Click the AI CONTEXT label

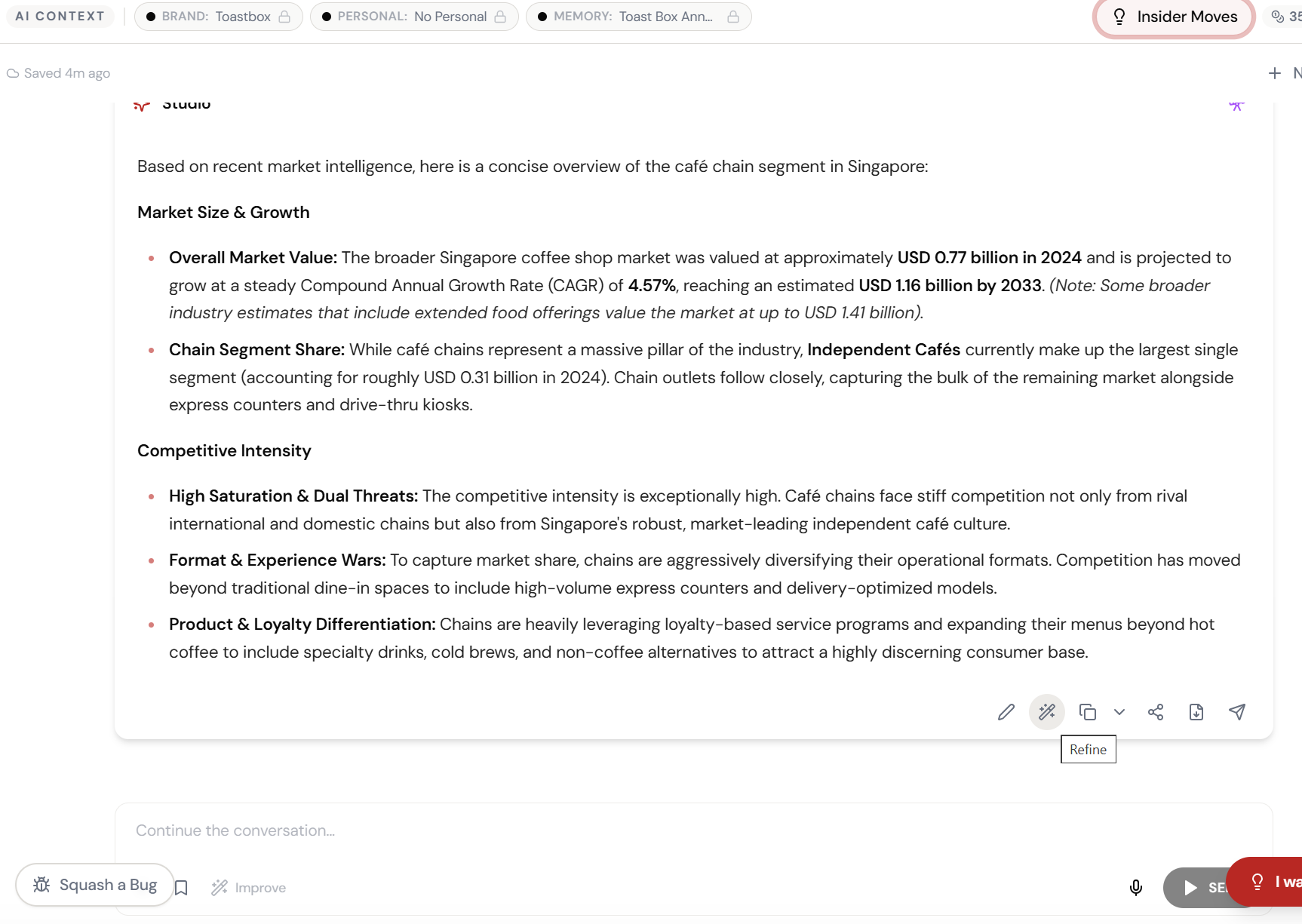pyautogui.click(x=60, y=17)
